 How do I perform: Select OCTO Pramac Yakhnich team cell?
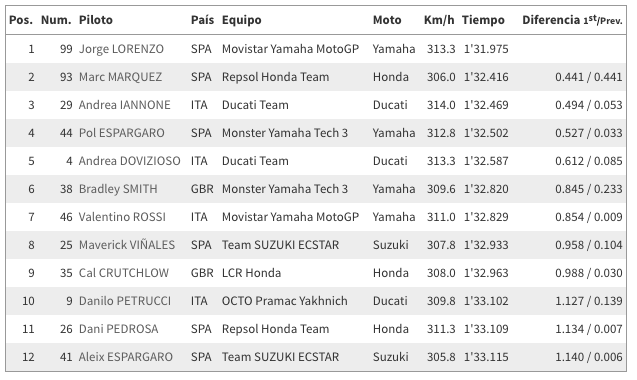[284, 301]
